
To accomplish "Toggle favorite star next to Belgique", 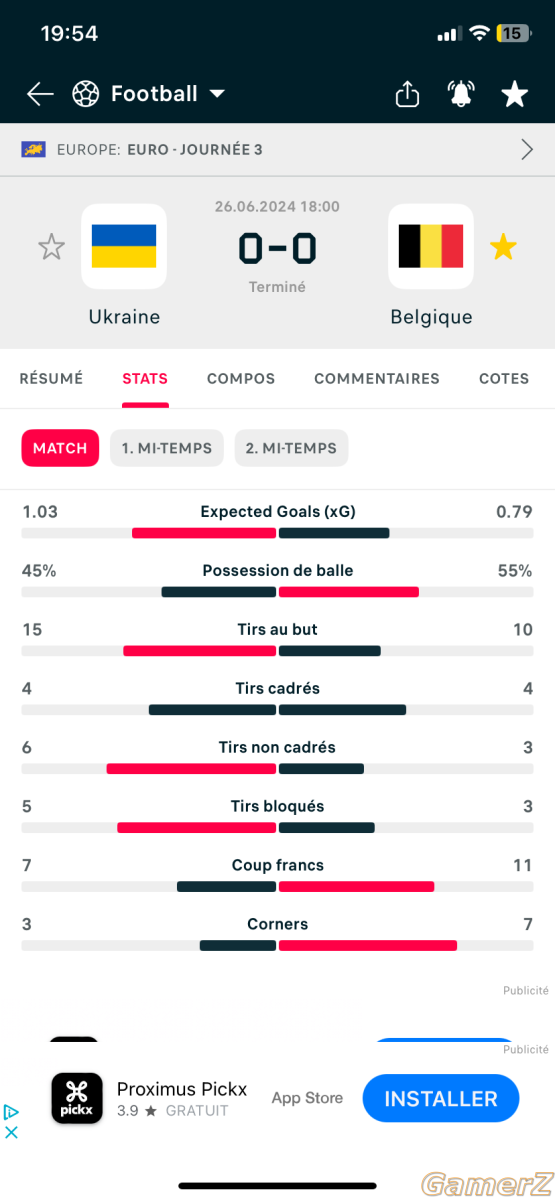I will point(503,247).
